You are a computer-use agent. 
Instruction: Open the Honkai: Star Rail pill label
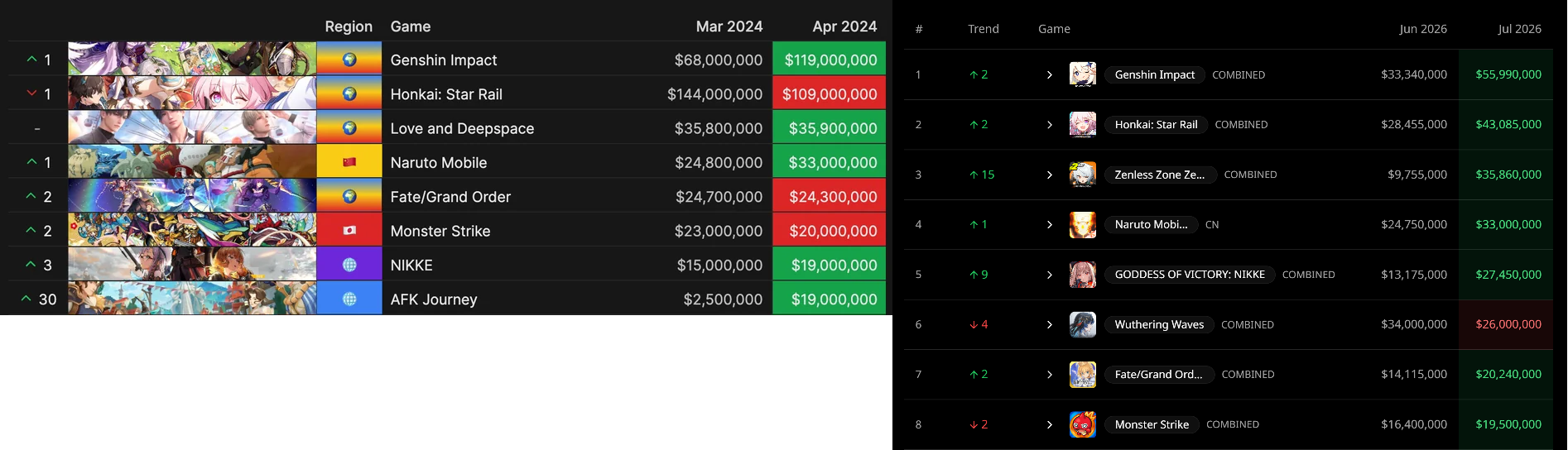pos(1156,125)
